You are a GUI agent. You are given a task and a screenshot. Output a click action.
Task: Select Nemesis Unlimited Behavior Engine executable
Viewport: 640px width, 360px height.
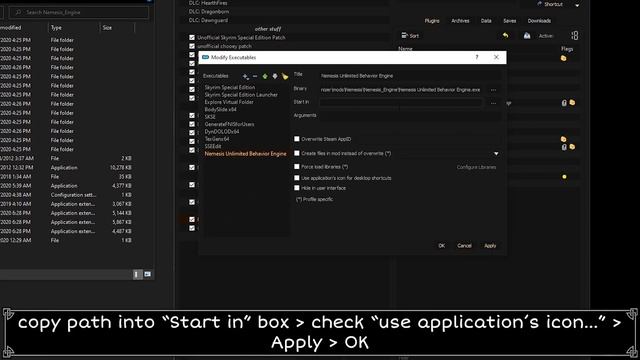(x=245, y=154)
